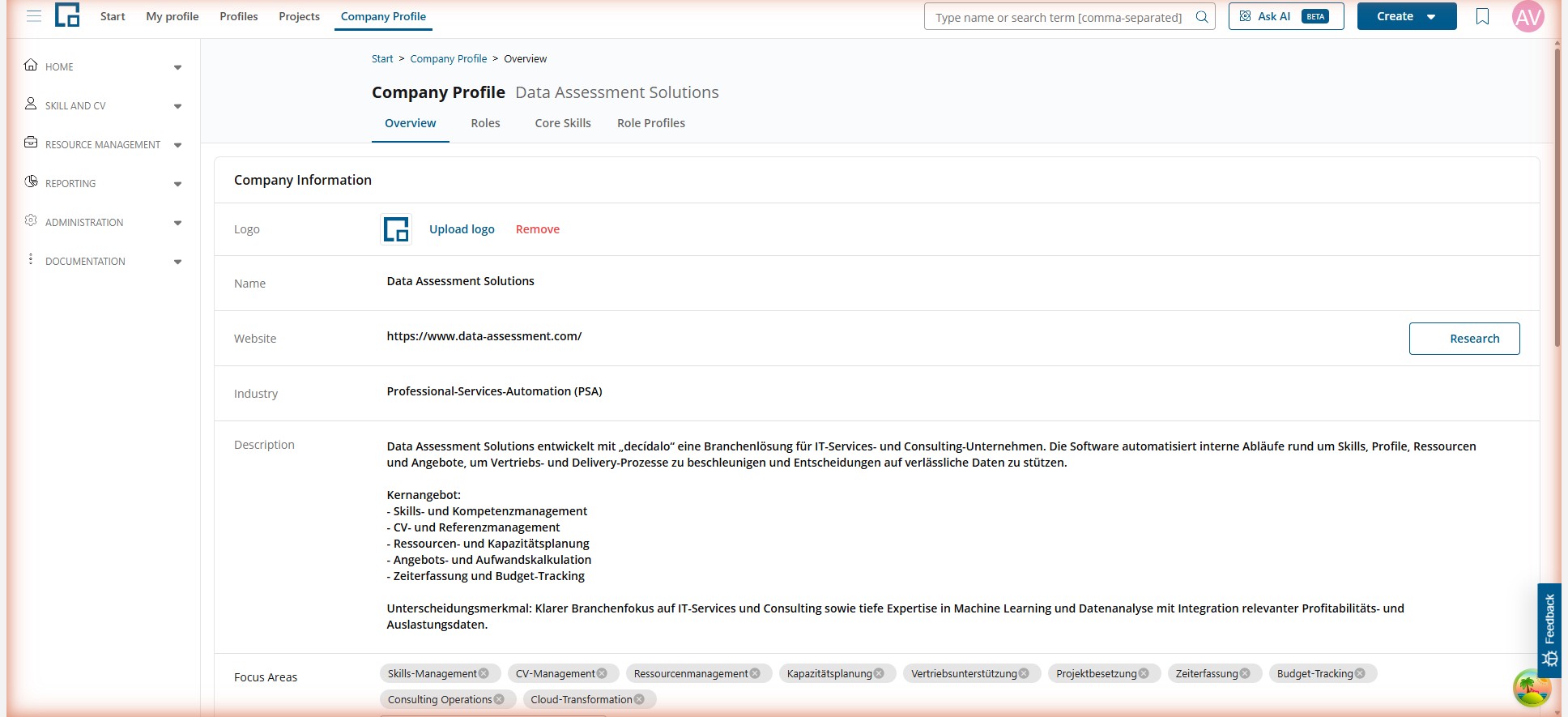Open My profile in top navigation
The width and height of the screenshot is (1568, 717).
(x=173, y=16)
